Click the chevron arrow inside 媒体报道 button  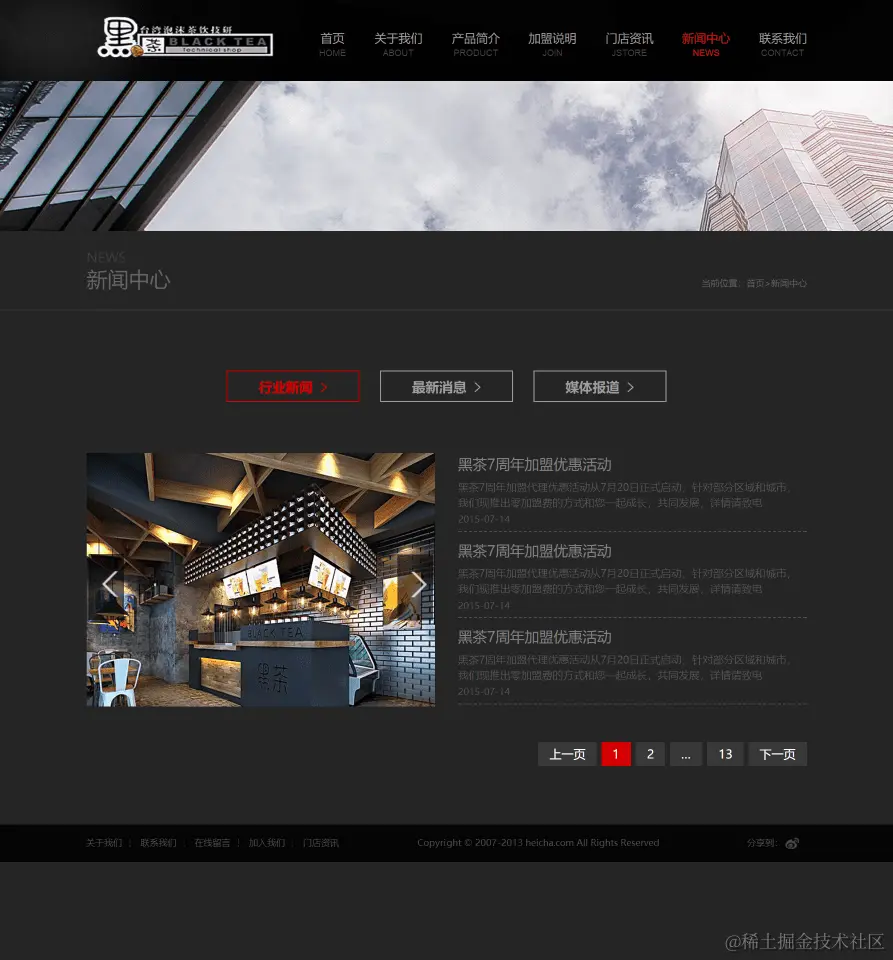coord(631,387)
